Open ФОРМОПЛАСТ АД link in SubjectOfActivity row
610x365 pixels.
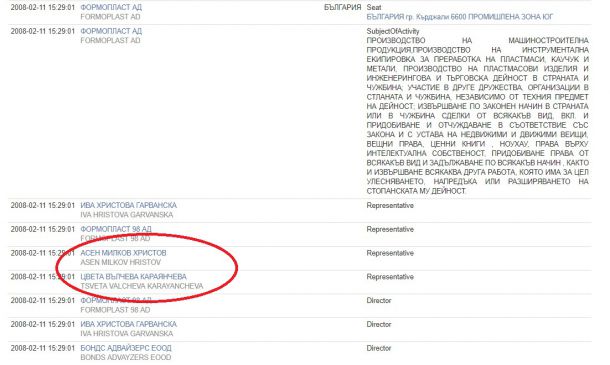click(x=111, y=31)
